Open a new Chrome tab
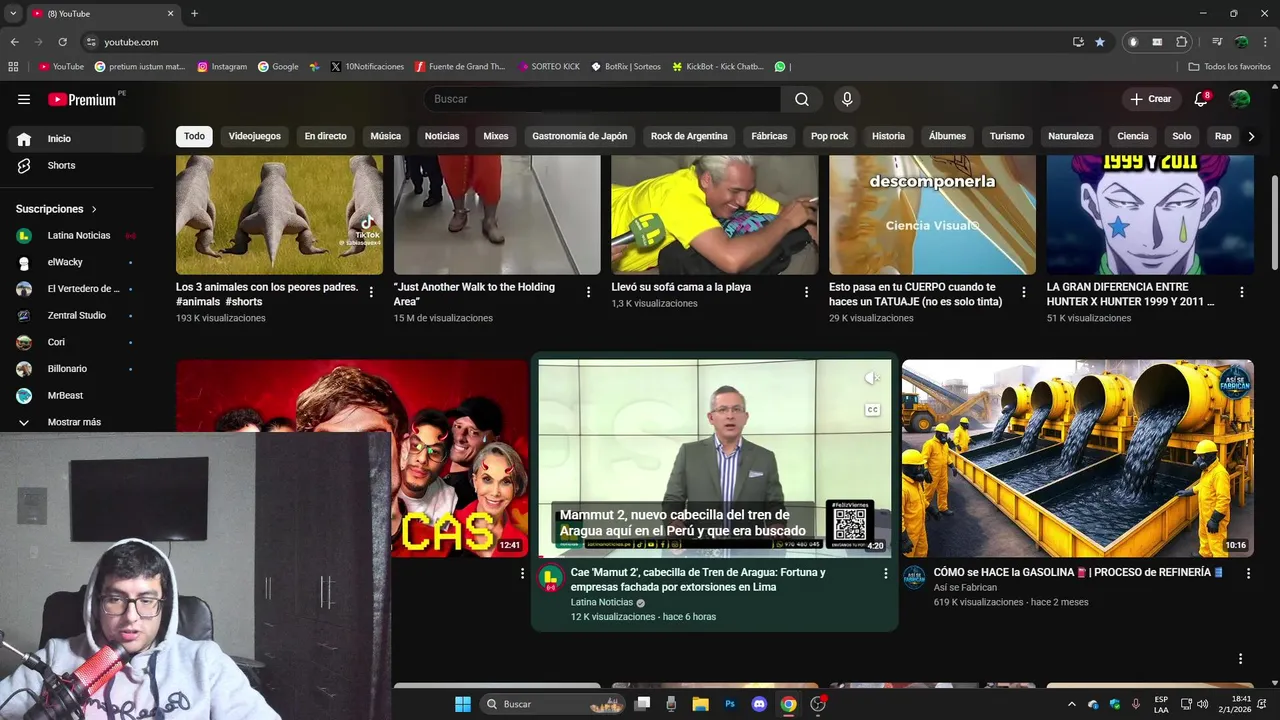Image resolution: width=1280 pixels, height=720 pixels. point(194,13)
